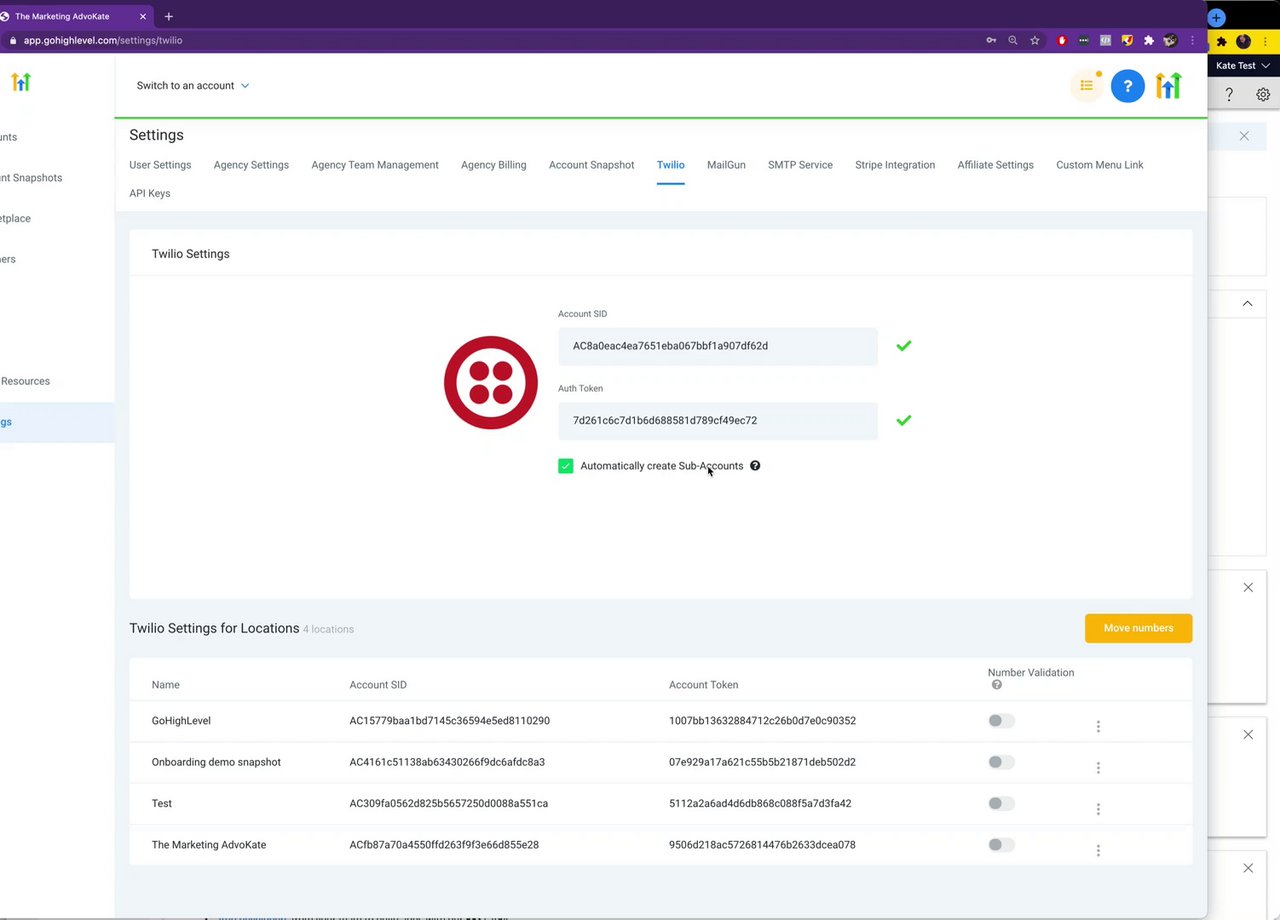The width and height of the screenshot is (1280, 920).
Task: Go to Stripe Integration tab
Action: (895, 165)
